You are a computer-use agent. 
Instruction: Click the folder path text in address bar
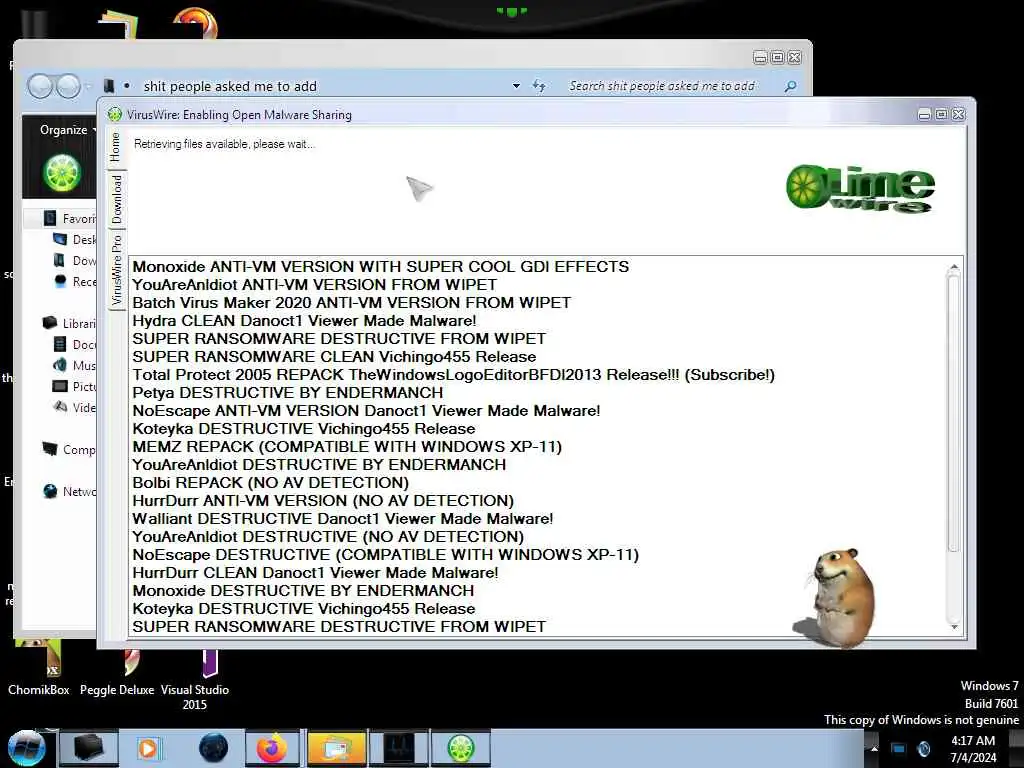coord(230,86)
